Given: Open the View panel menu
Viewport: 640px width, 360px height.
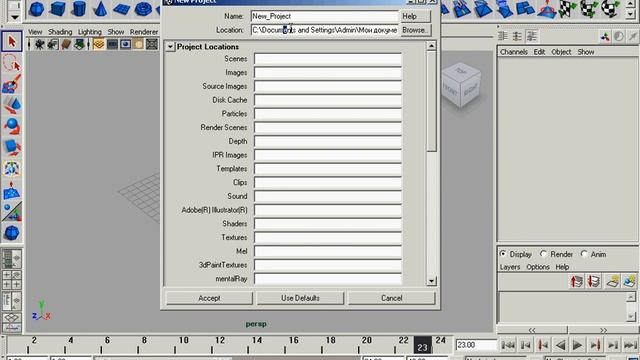Looking at the screenshot, I should pyautogui.click(x=35, y=32).
